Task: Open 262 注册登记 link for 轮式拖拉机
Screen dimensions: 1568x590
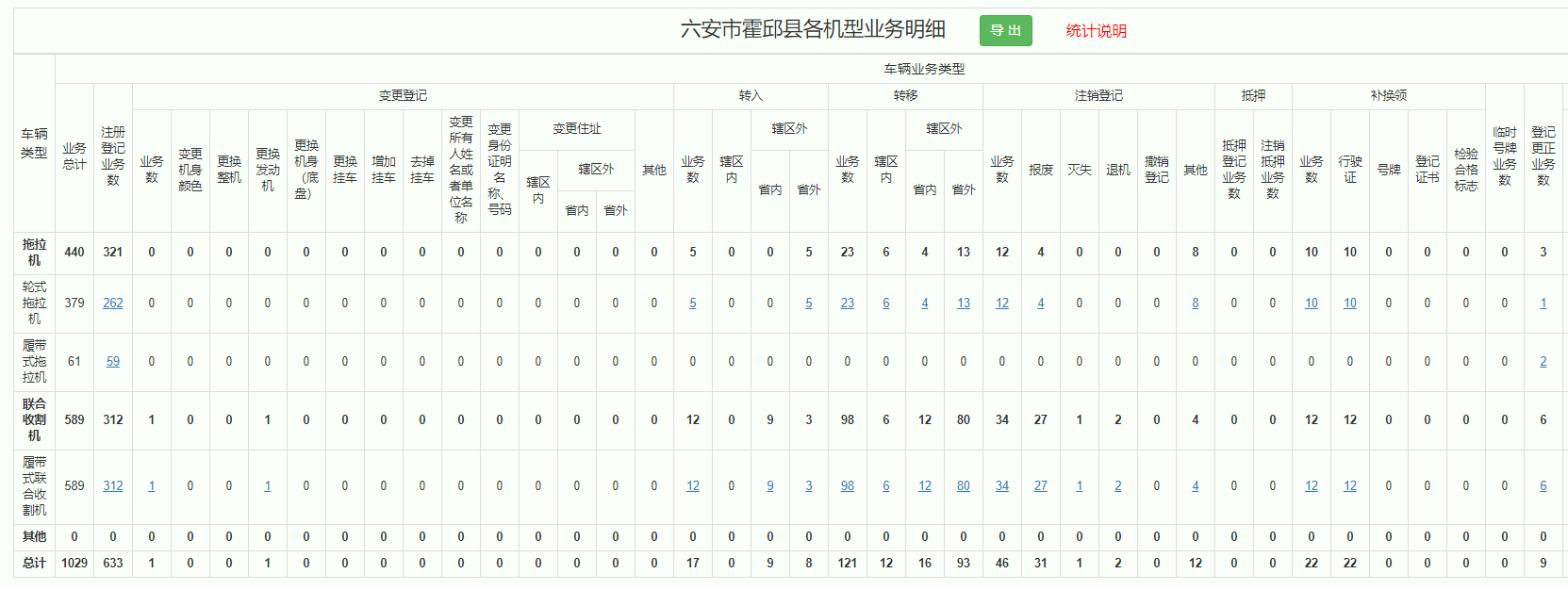Action: (113, 303)
